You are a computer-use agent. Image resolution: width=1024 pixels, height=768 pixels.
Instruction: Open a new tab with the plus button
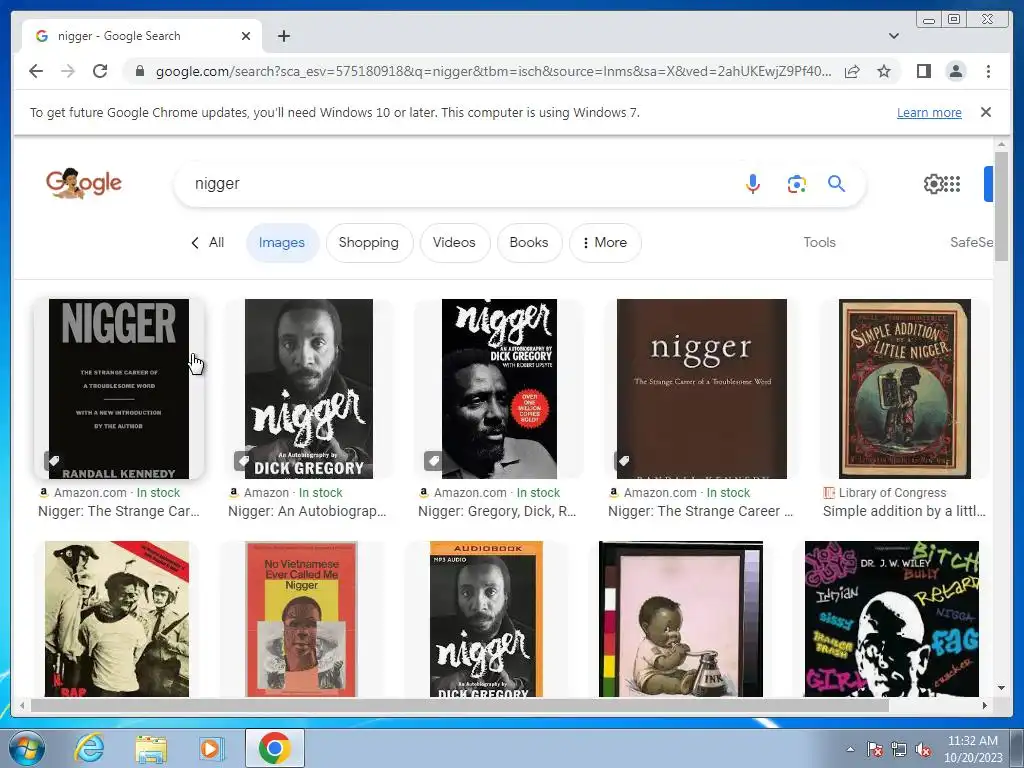tap(283, 36)
